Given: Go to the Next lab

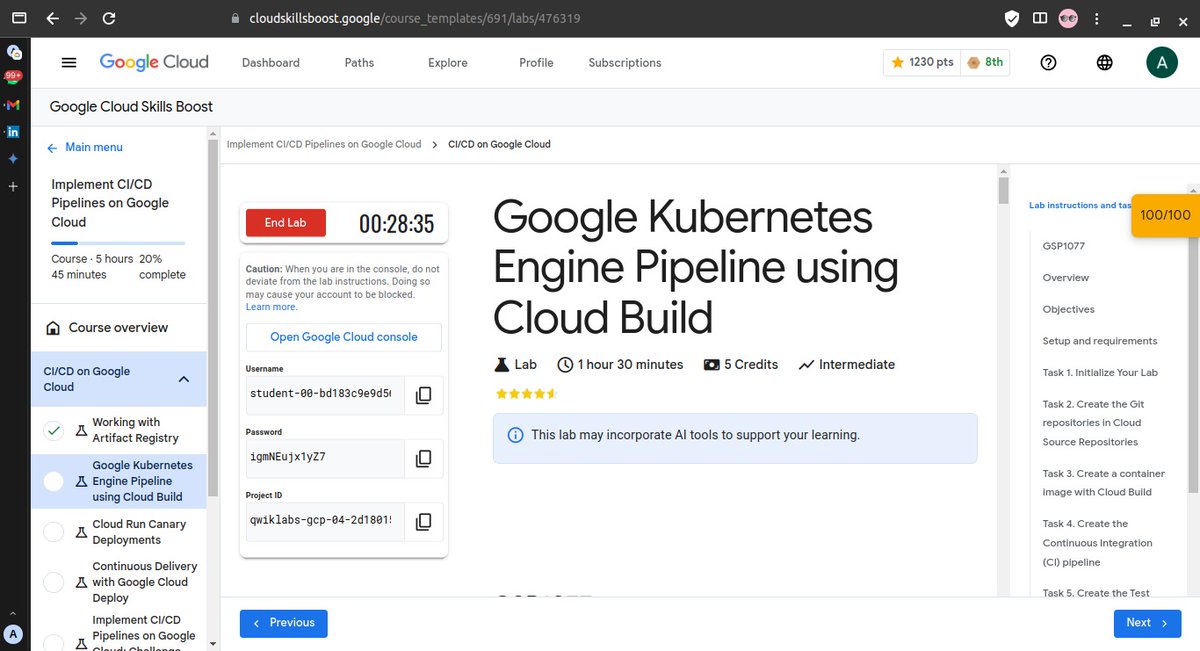Looking at the screenshot, I should coord(1148,622).
